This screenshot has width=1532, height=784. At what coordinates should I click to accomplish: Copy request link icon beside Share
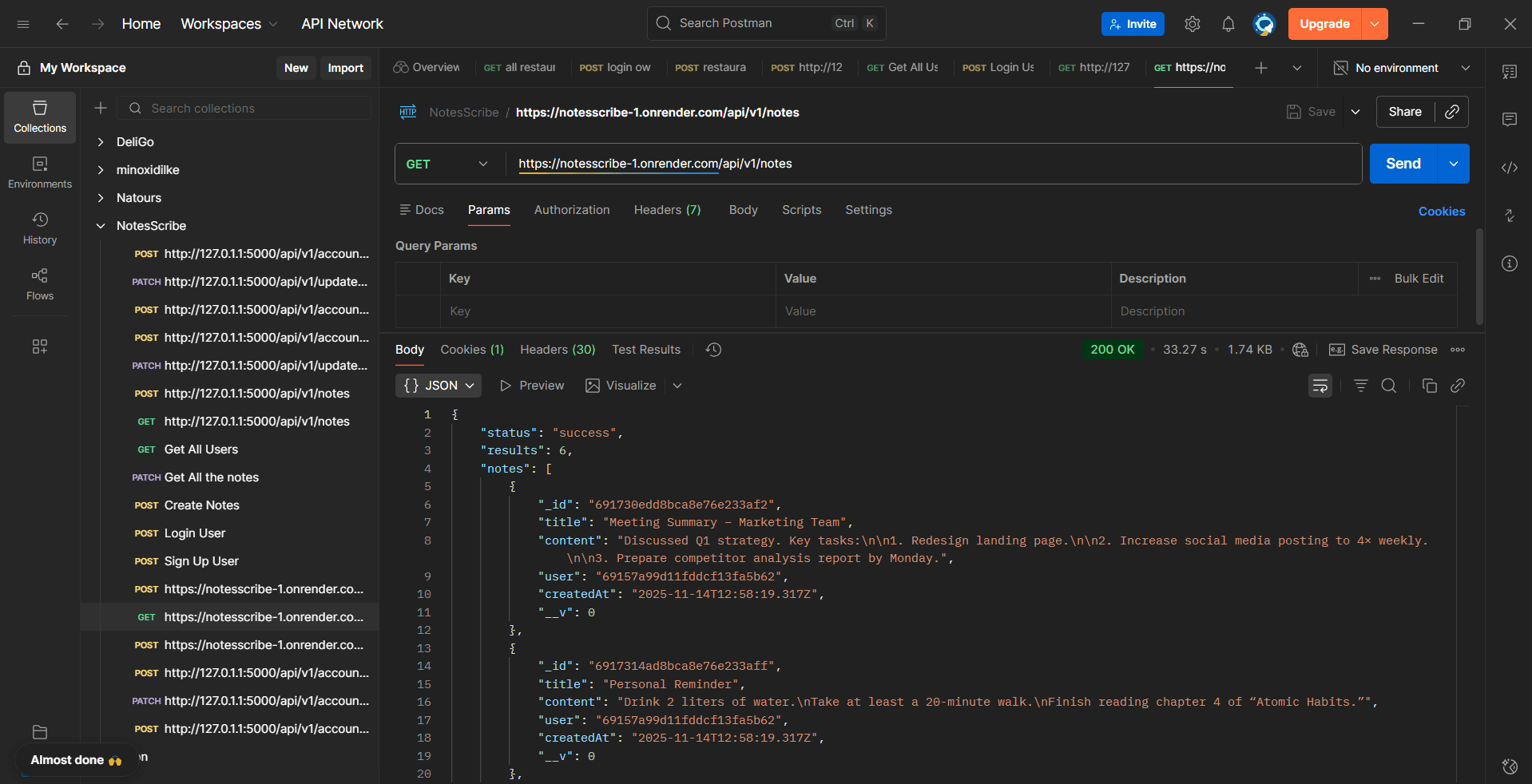point(1452,112)
